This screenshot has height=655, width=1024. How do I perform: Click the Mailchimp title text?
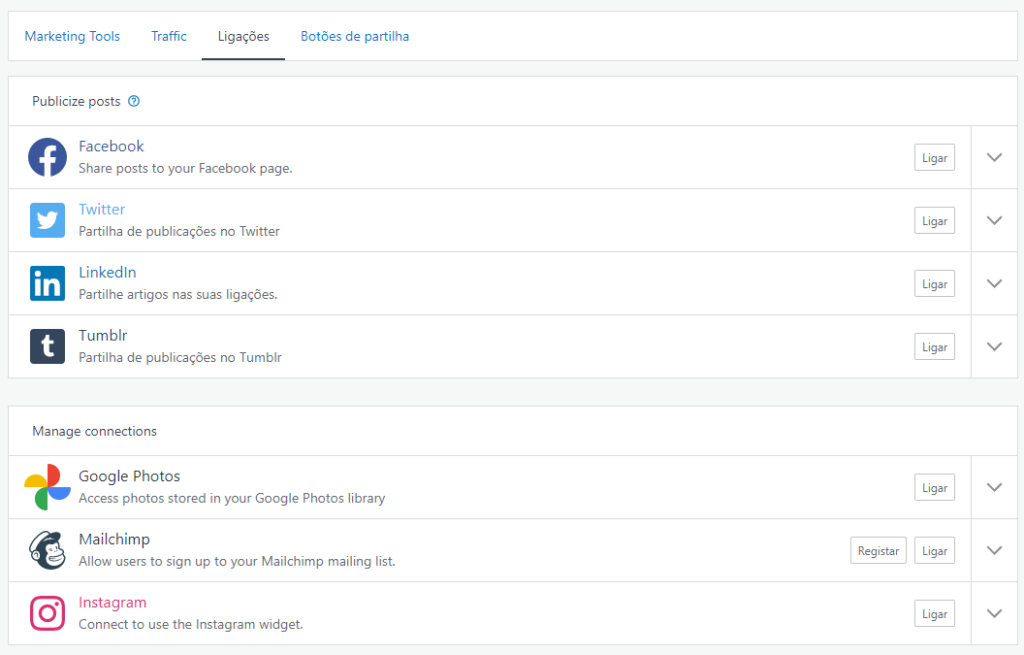tap(114, 539)
